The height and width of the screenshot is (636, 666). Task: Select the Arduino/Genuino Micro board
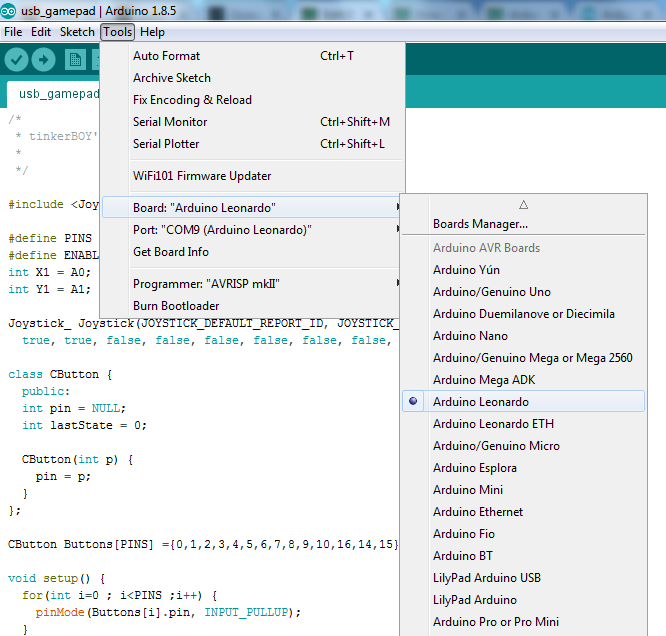point(523,446)
